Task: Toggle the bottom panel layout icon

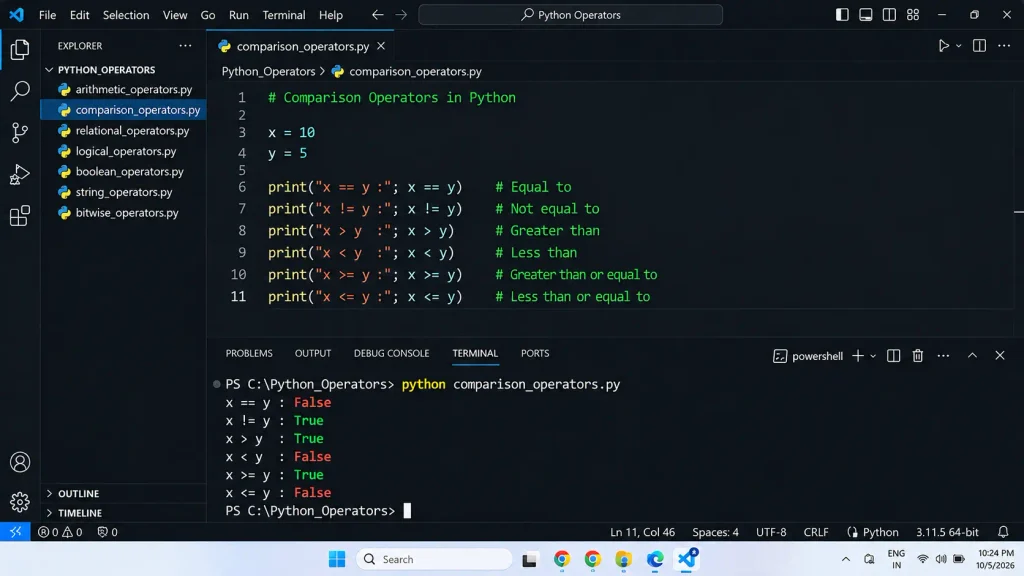Action: pos(865,14)
